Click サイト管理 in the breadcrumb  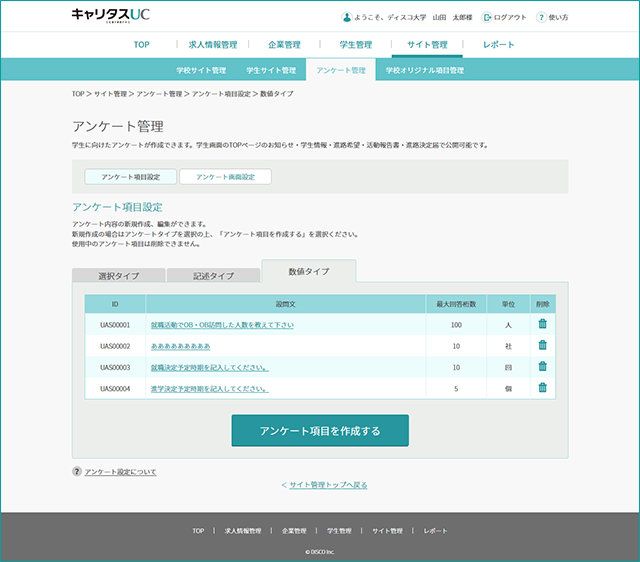click(110, 94)
